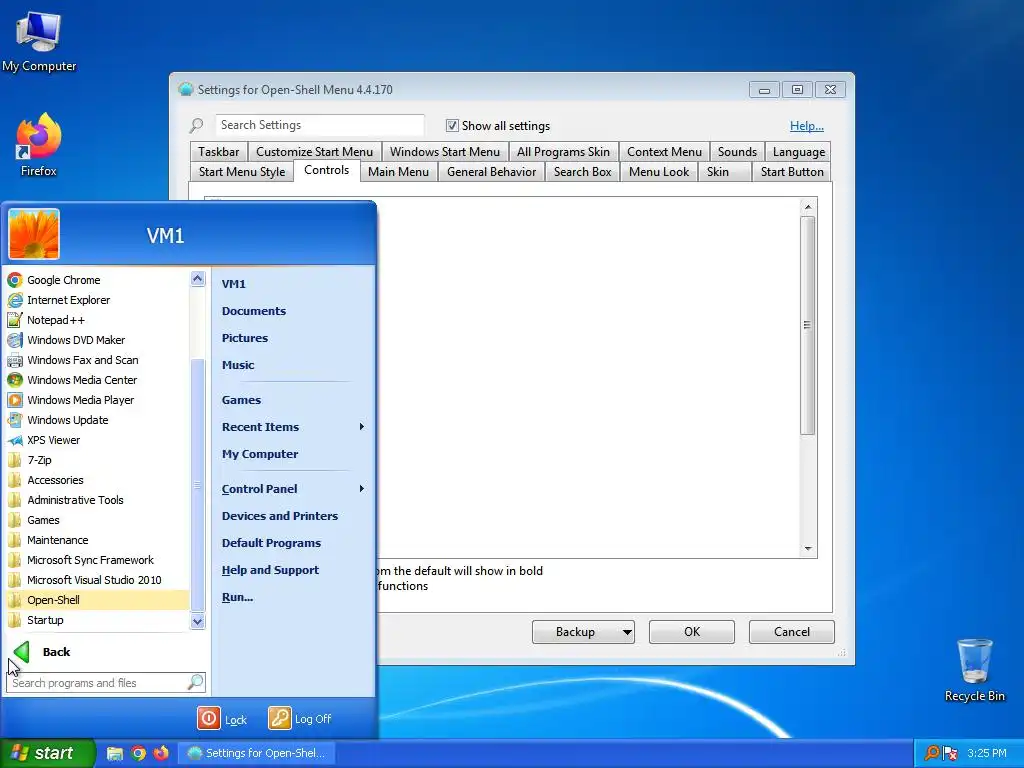Click the settings pane scroll-up arrow
Screen dimensions: 1024x768
click(808, 207)
